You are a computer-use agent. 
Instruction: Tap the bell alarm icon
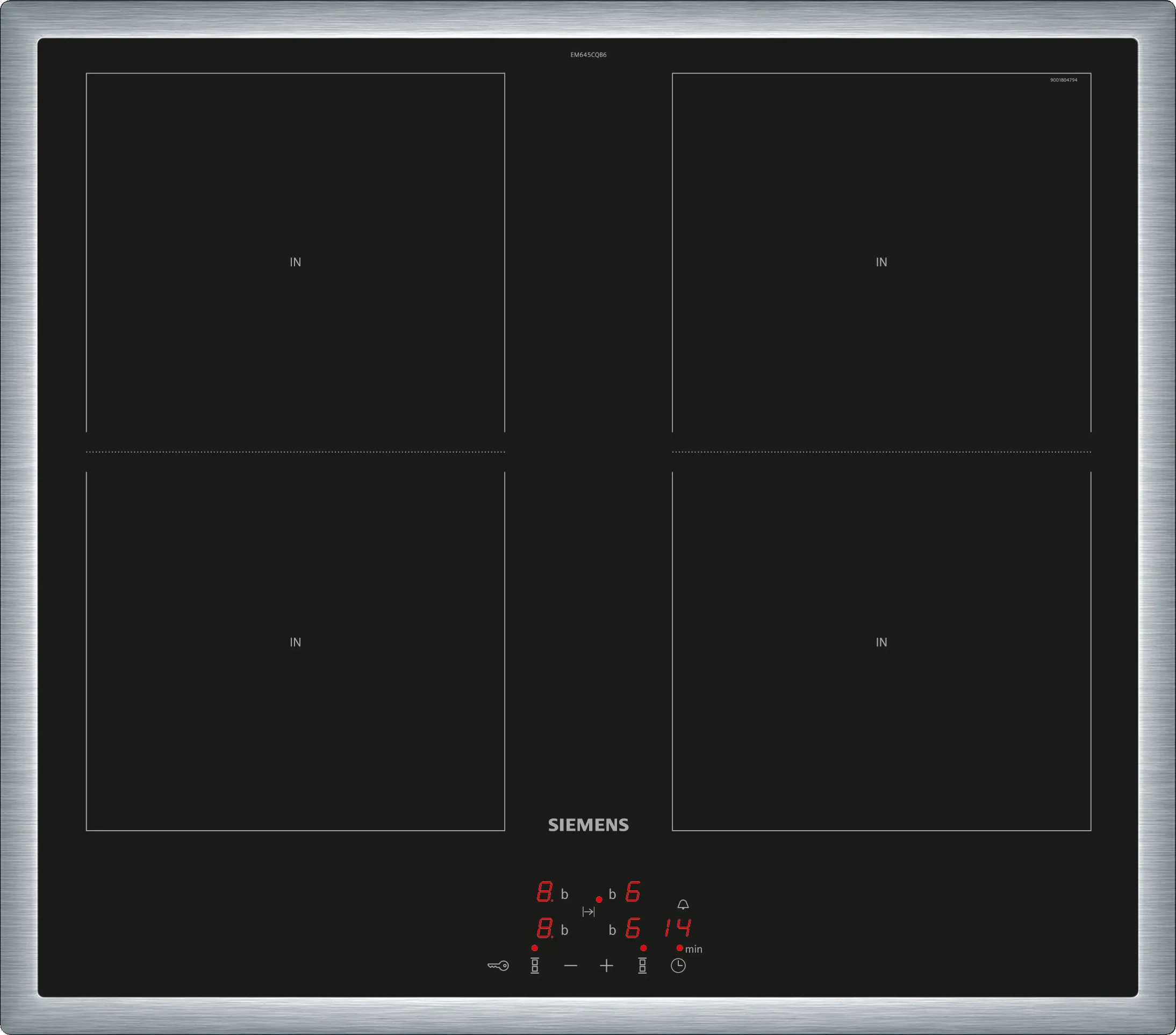pos(683,905)
